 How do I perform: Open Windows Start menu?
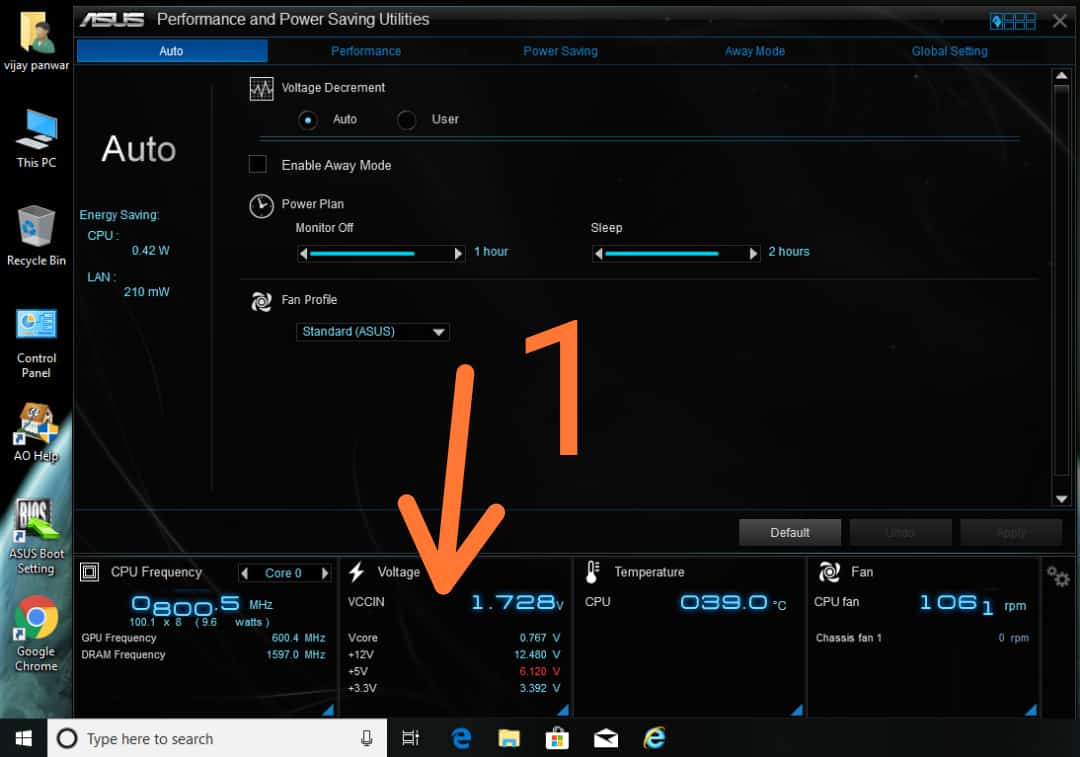pyautogui.click(x=23, y=738)
